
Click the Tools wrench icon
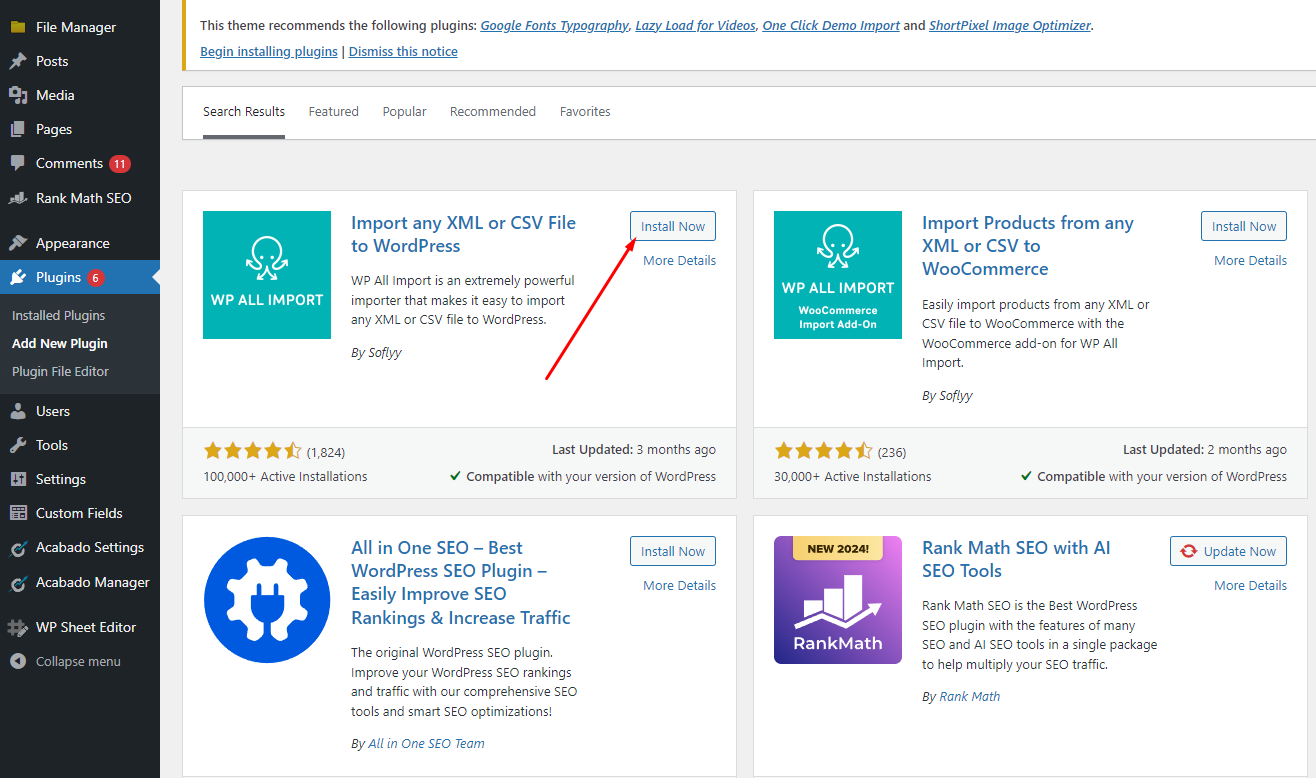click(x=18, y=445)
